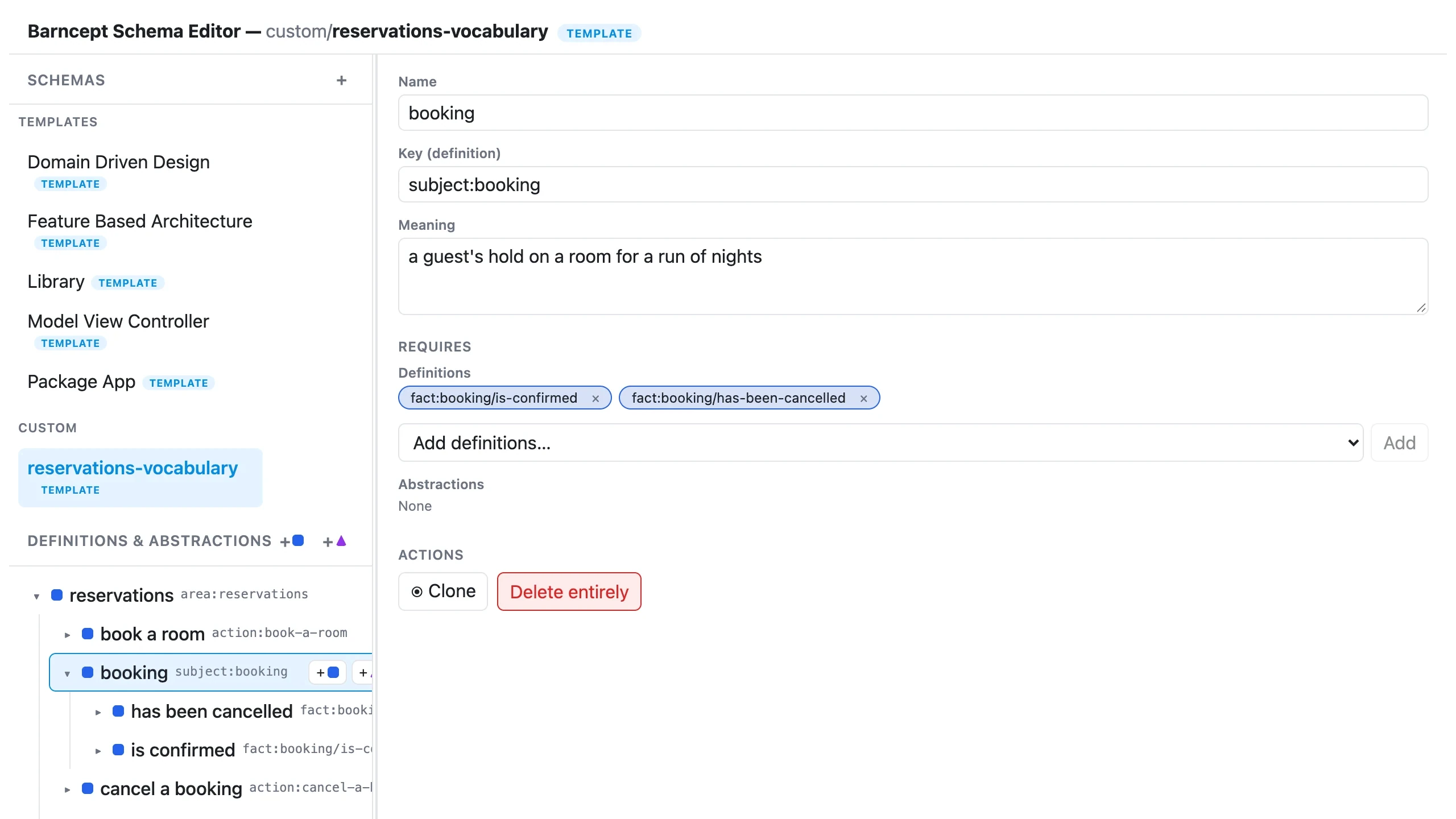Click the TEMPLATE badge in the title
This screenshot has width=1456, height=819.
pyautogui.click(x=599, y=33)
